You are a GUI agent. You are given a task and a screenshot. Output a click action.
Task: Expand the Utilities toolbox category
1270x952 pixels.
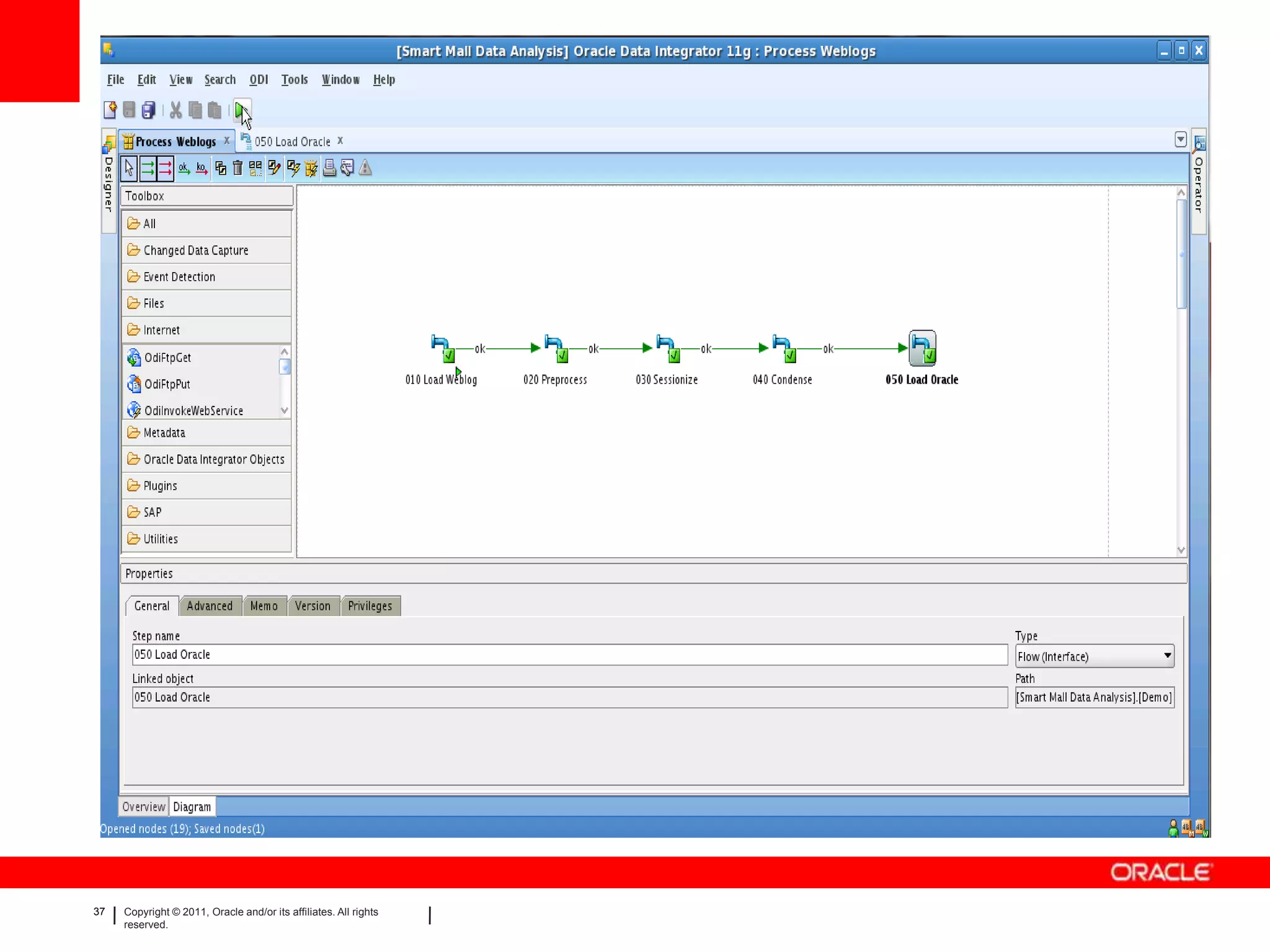206,539
